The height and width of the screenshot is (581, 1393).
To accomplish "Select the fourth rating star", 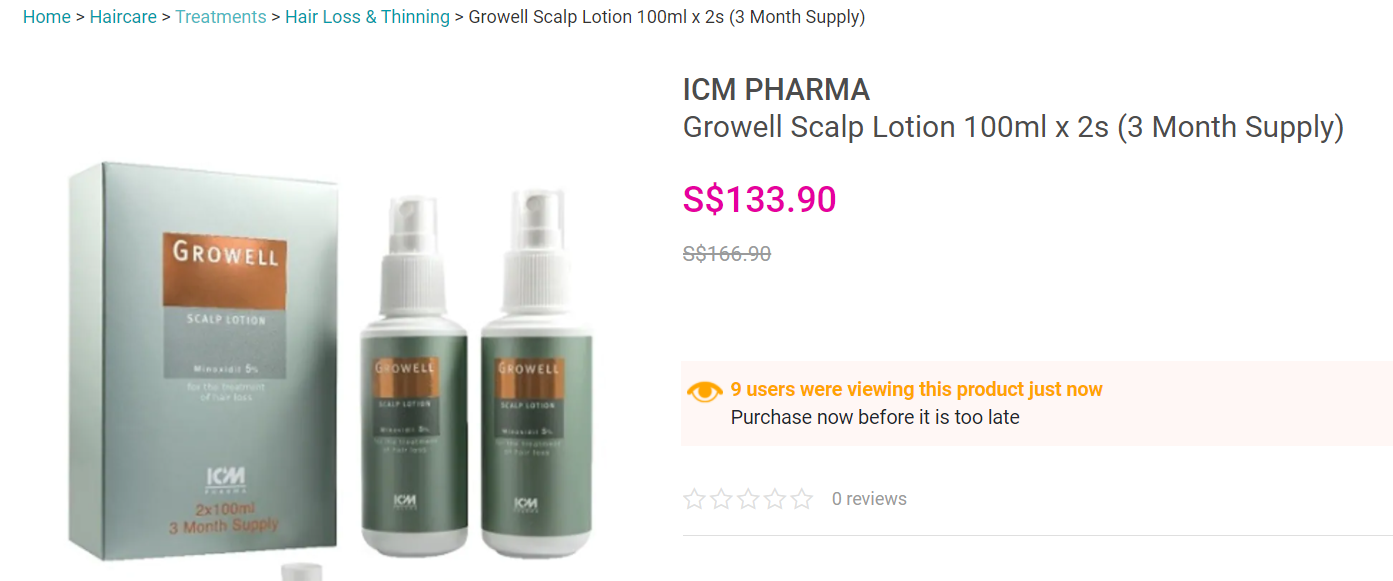I will 775,499.
